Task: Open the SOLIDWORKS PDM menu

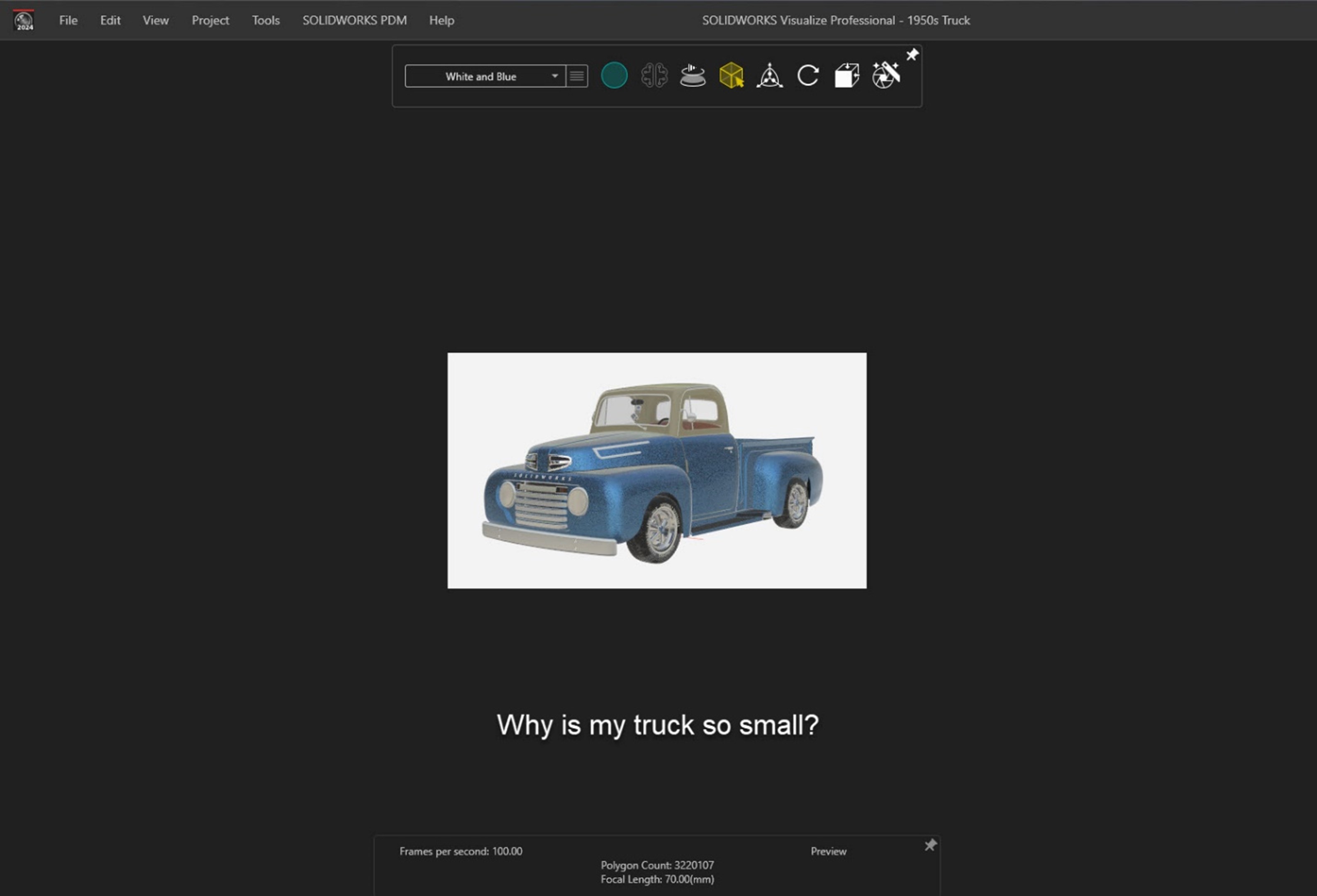Action: click(355, 20)
